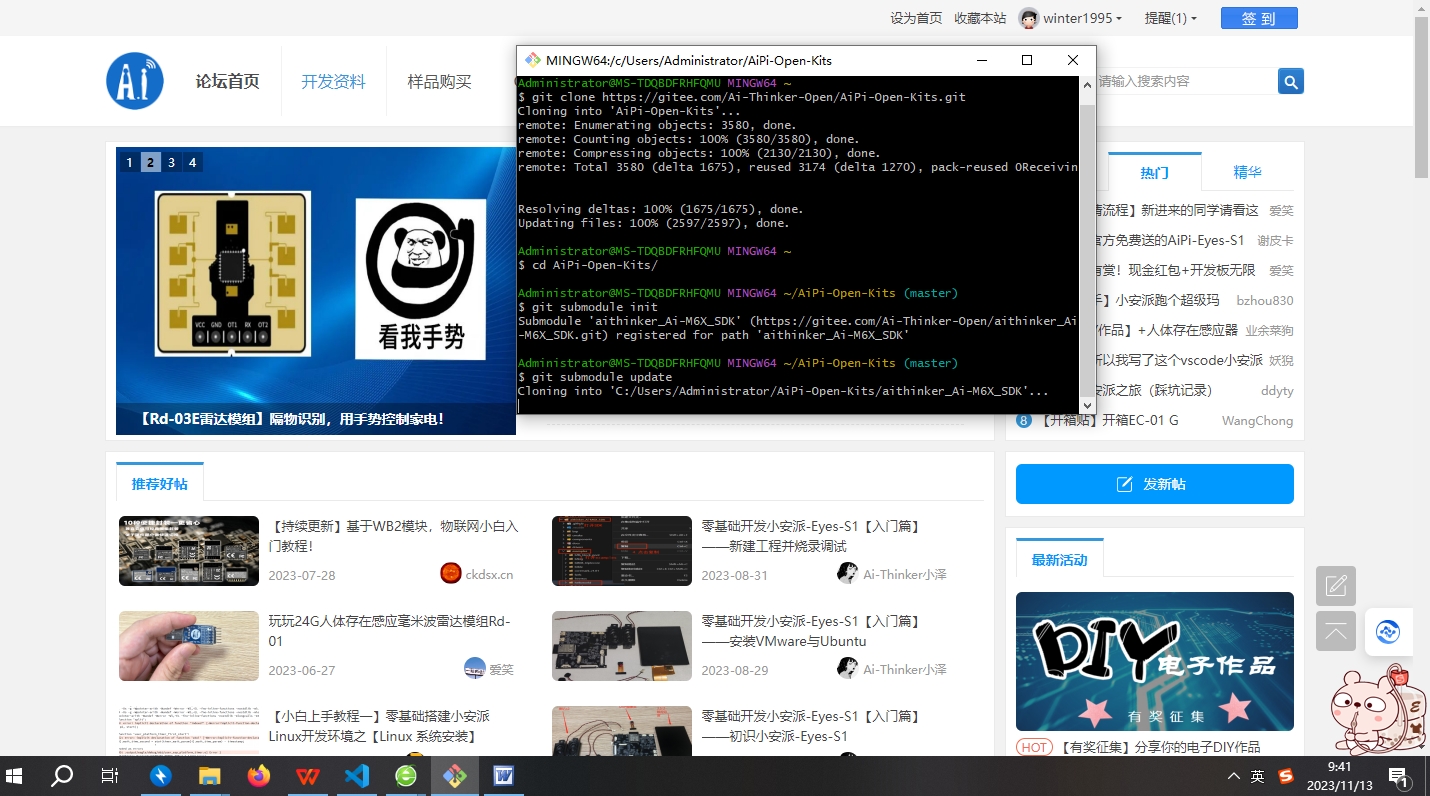Open the Windows Start menu
This screenshot has width=1430, height=796.
coord(15,776)
